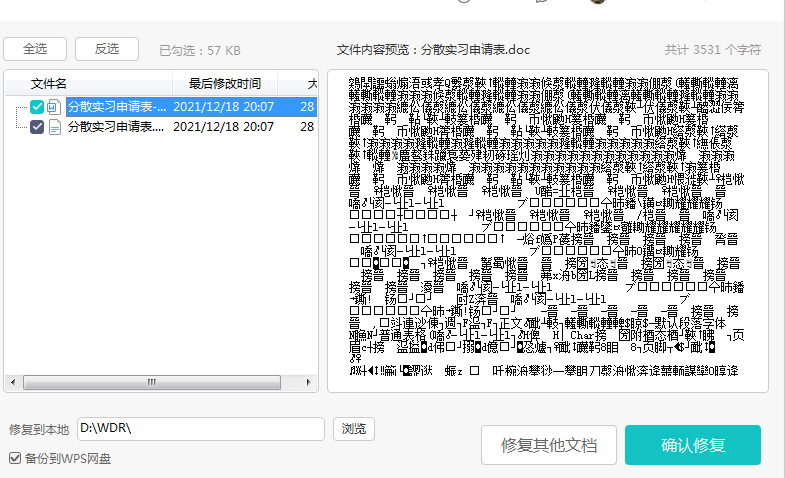Sort by 最后修改时间 column header
Image resolution: width=785 pixels, height=478 pixels.
[x=225, y=84]
